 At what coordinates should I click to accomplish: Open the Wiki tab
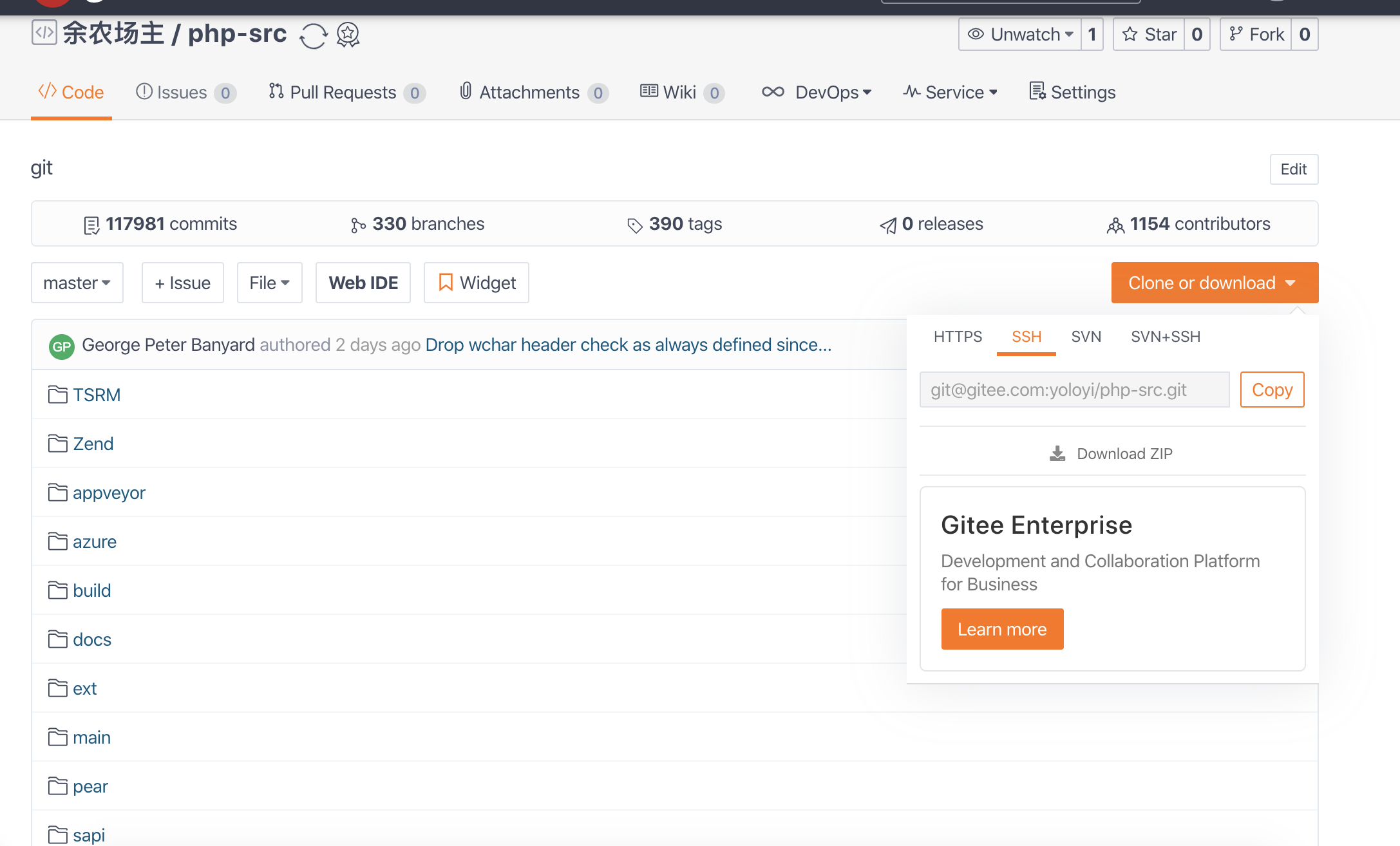pyautogui.click(x=683, y=93)
